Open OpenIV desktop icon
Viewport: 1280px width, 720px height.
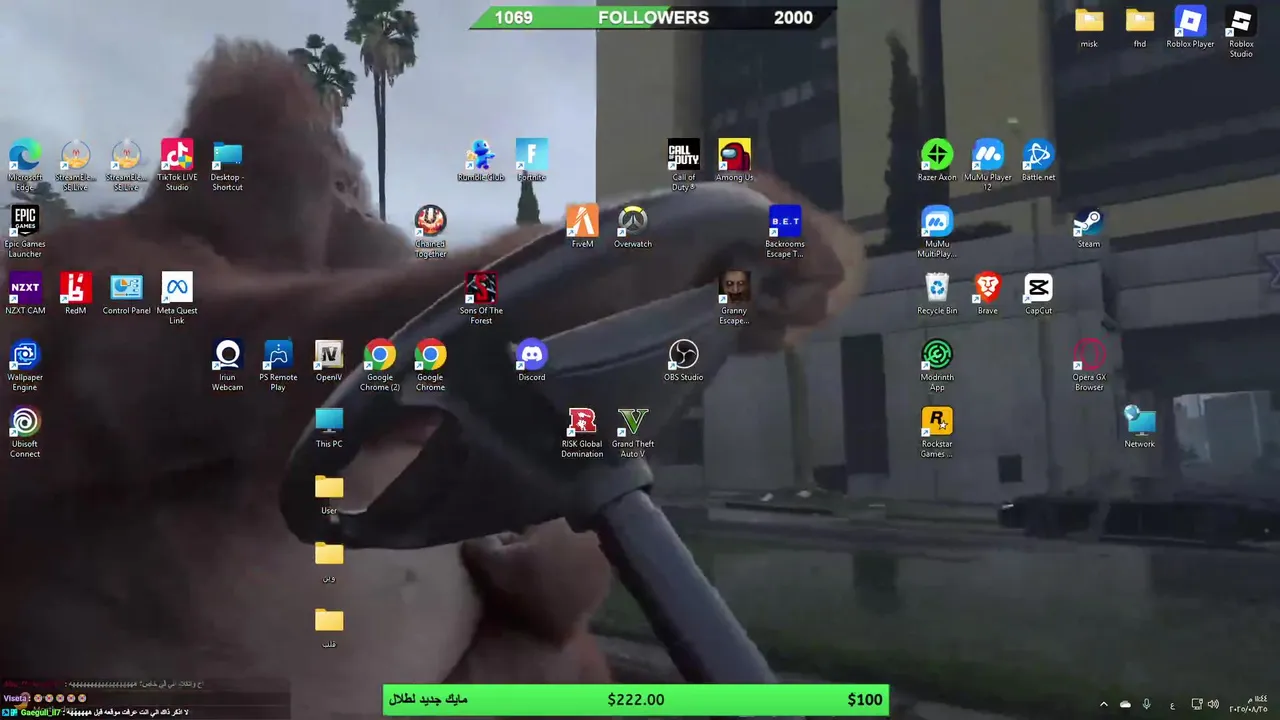pos(329,360)
